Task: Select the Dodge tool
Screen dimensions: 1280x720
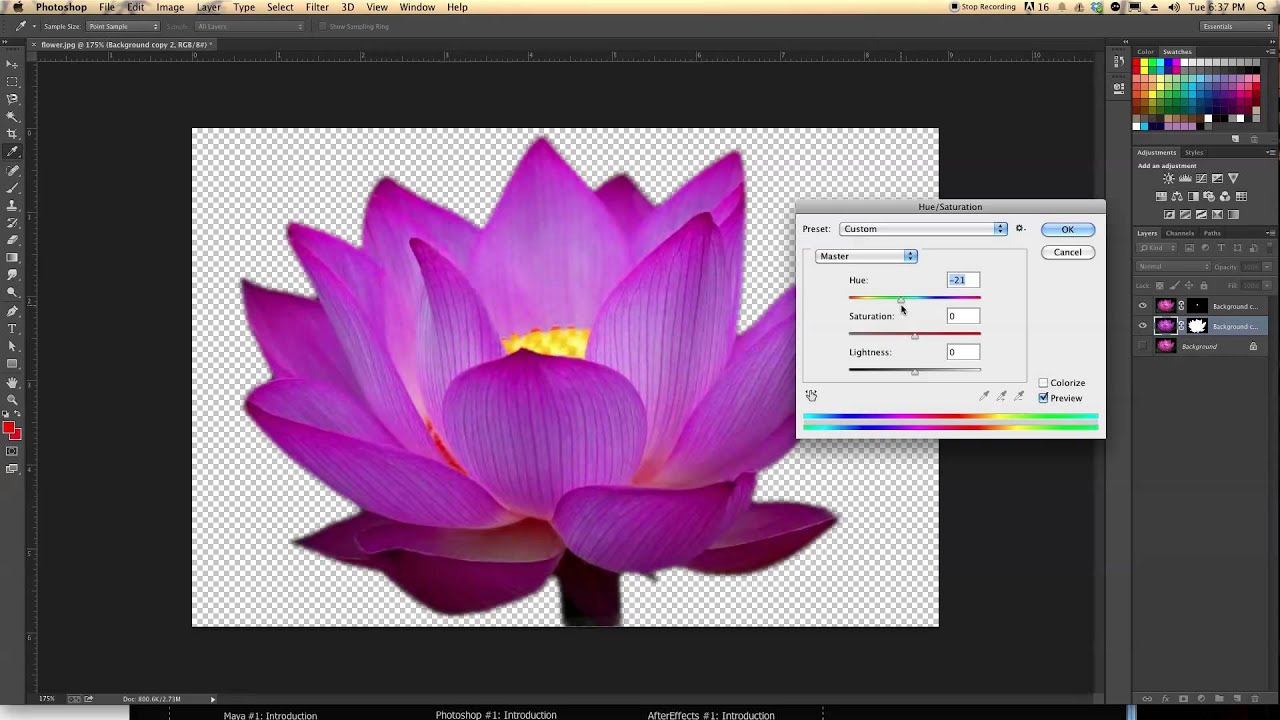Action: pyautogui.click(x=13, y=292)
